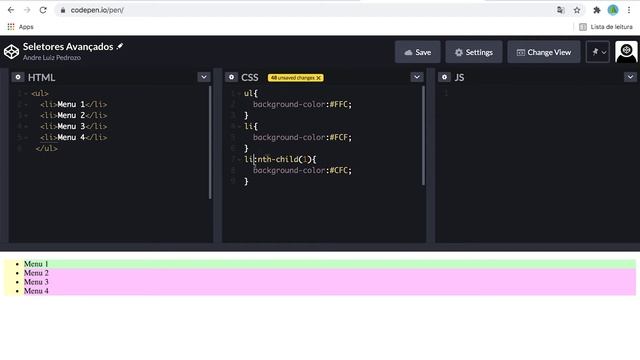Click inside the empty JS editor line 1
This screenshot has width=640, height=360.
539,93
